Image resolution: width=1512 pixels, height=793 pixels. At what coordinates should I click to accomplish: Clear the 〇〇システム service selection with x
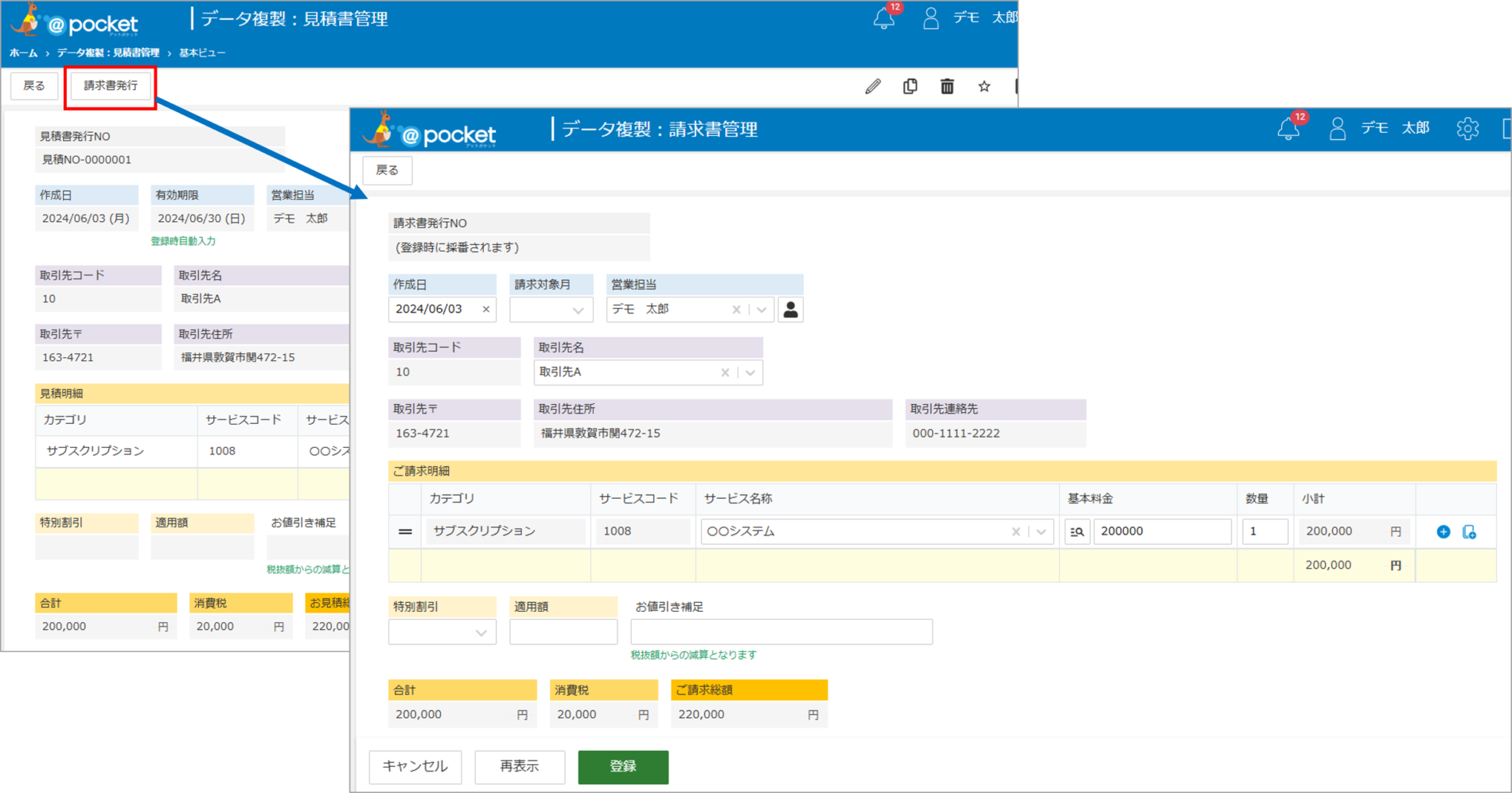point(1016,531)
